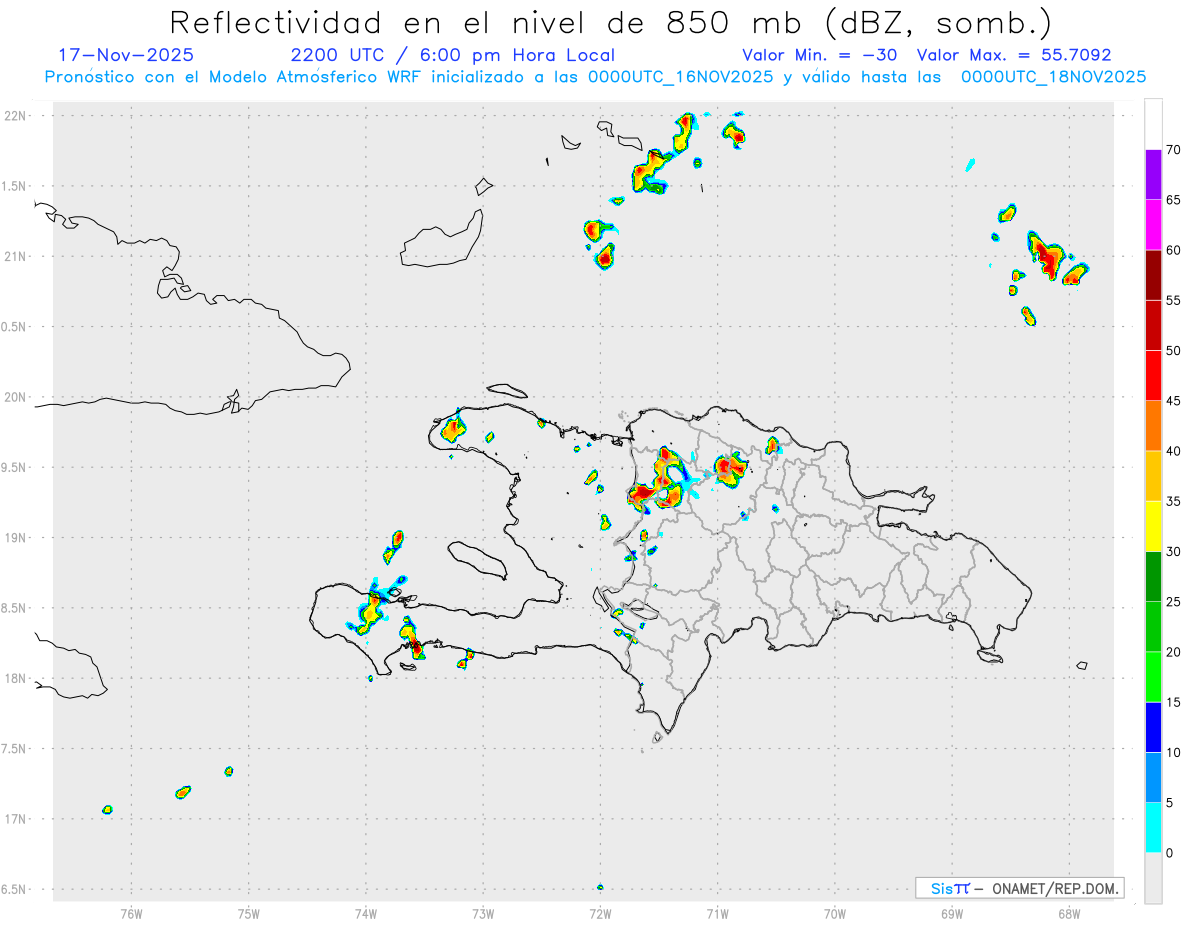Click the 'Valor Min. = -30' text

tap(822, 55)
